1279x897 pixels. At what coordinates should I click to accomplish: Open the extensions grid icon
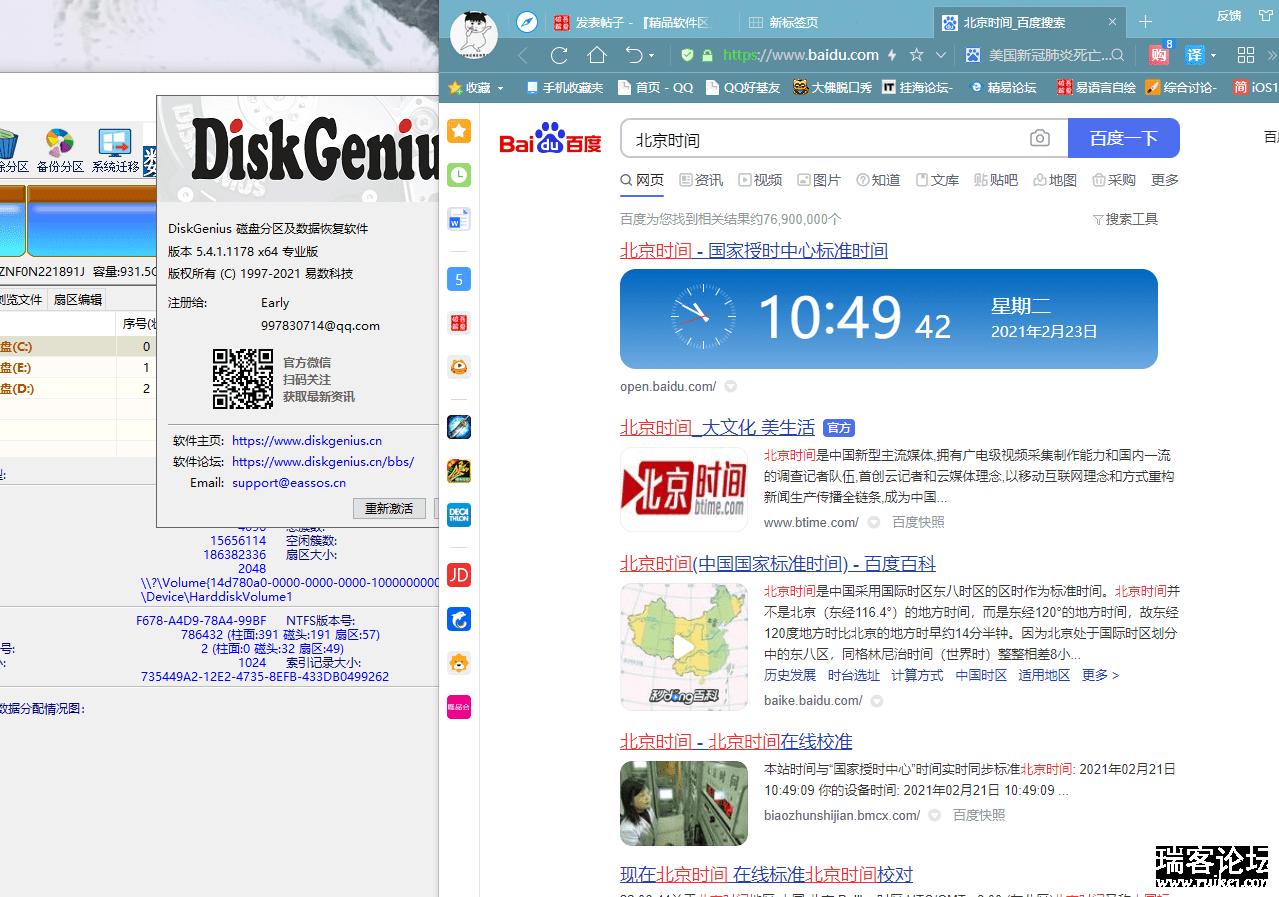[x=1246, y=55]
